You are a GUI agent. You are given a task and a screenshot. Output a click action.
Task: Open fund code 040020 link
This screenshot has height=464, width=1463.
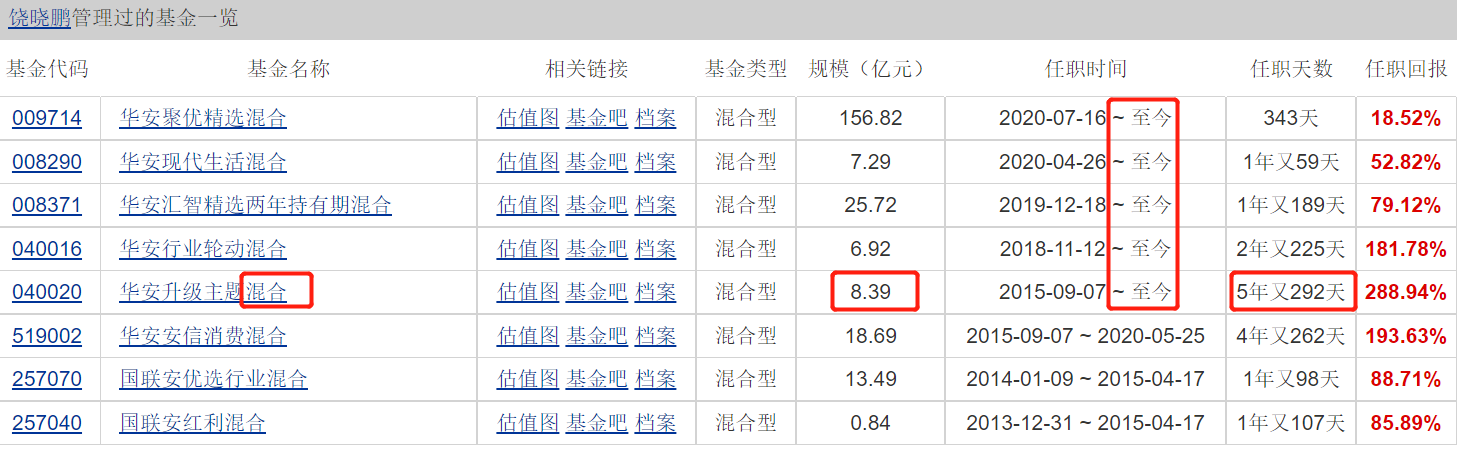pyautogui.click(x=47, y=293)
